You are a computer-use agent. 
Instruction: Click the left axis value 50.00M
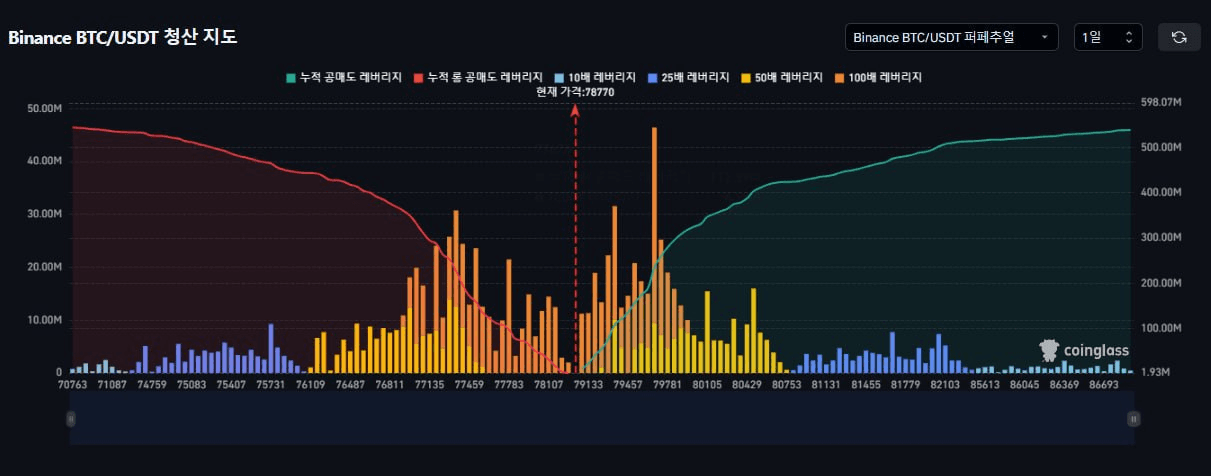tap(45, 108)
